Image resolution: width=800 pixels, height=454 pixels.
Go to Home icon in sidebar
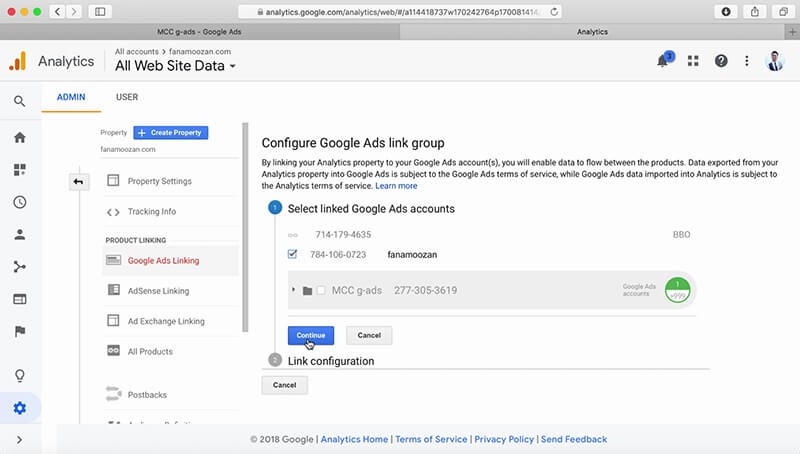pyautogui.click(x=19, y=137)
